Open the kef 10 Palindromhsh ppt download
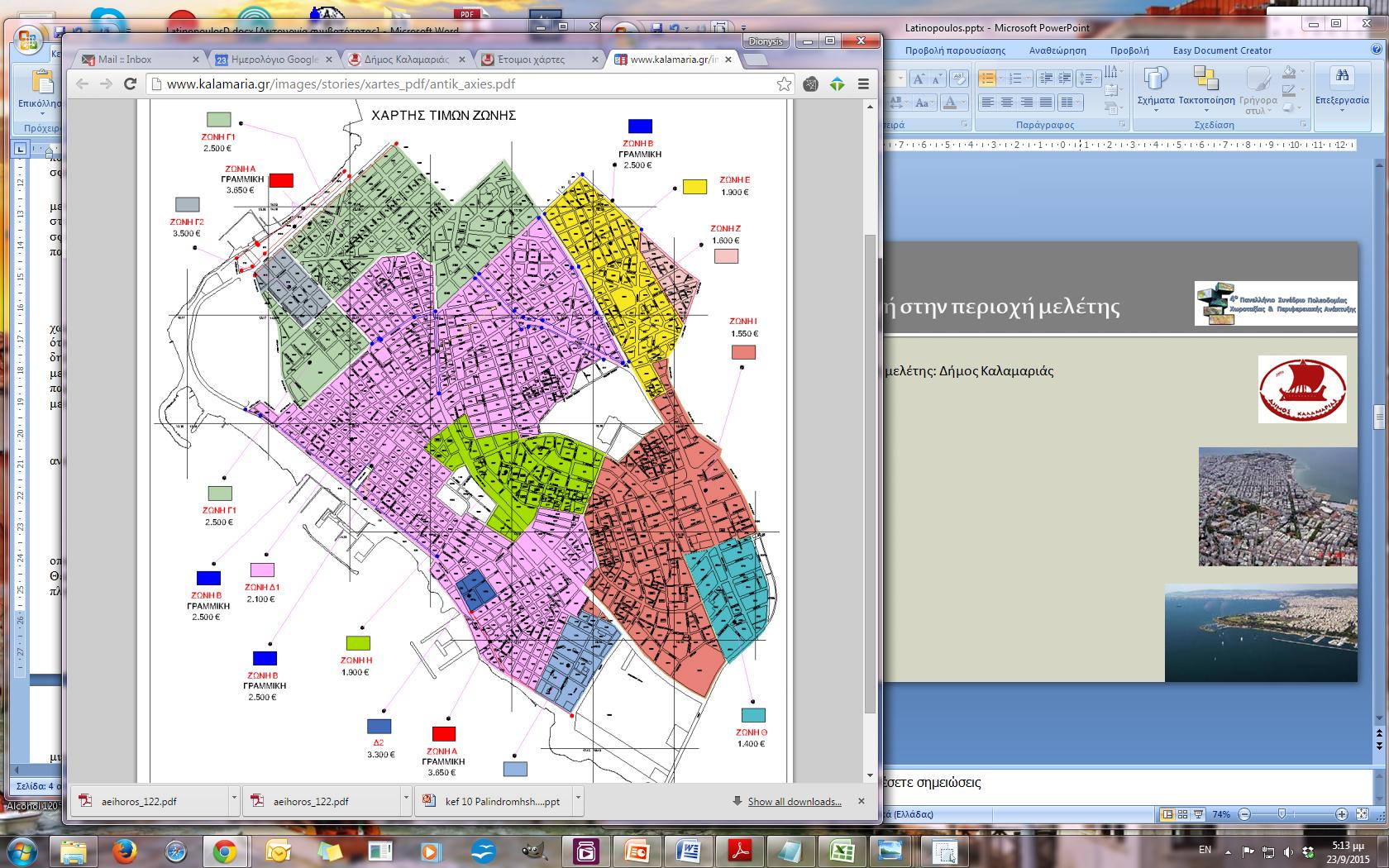 [493, 801]
